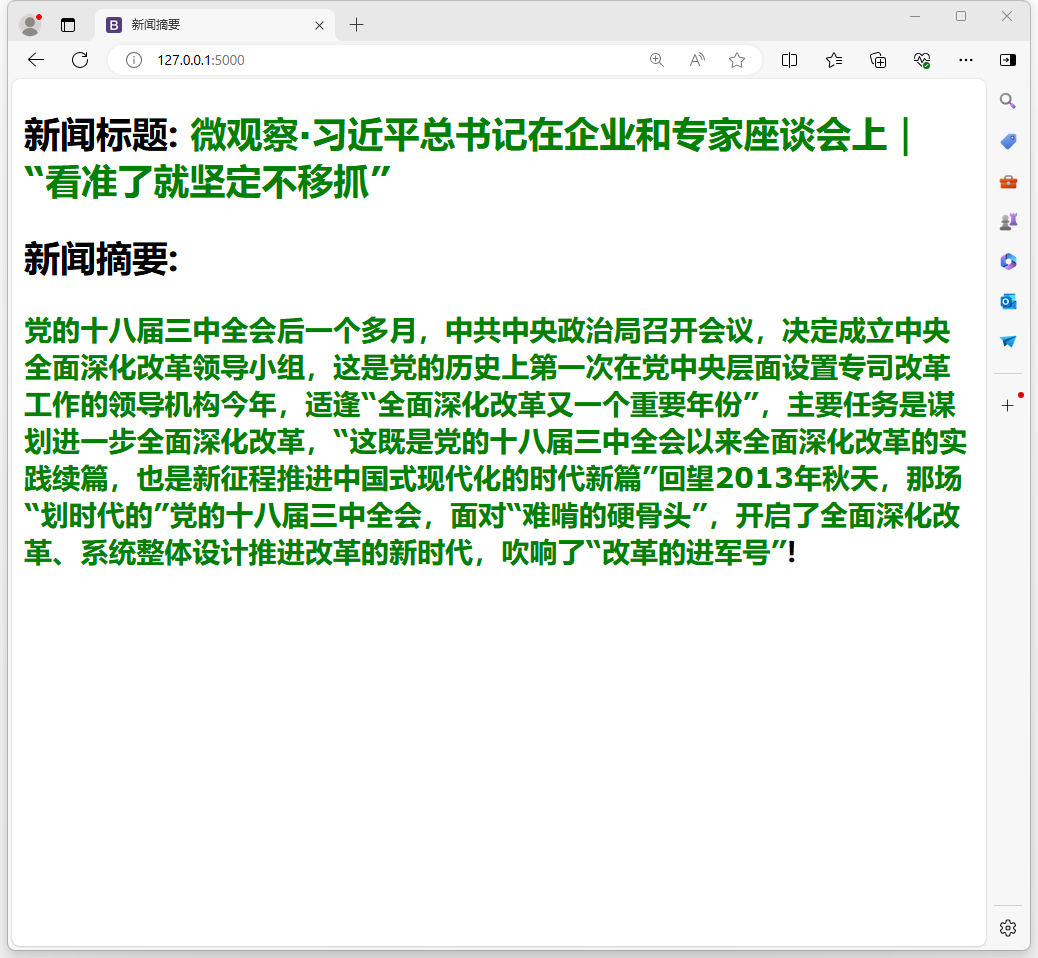Open sidebar Drop paper plane icon
Viewport: 1038px width, 958px height.
pos(1008,341)
